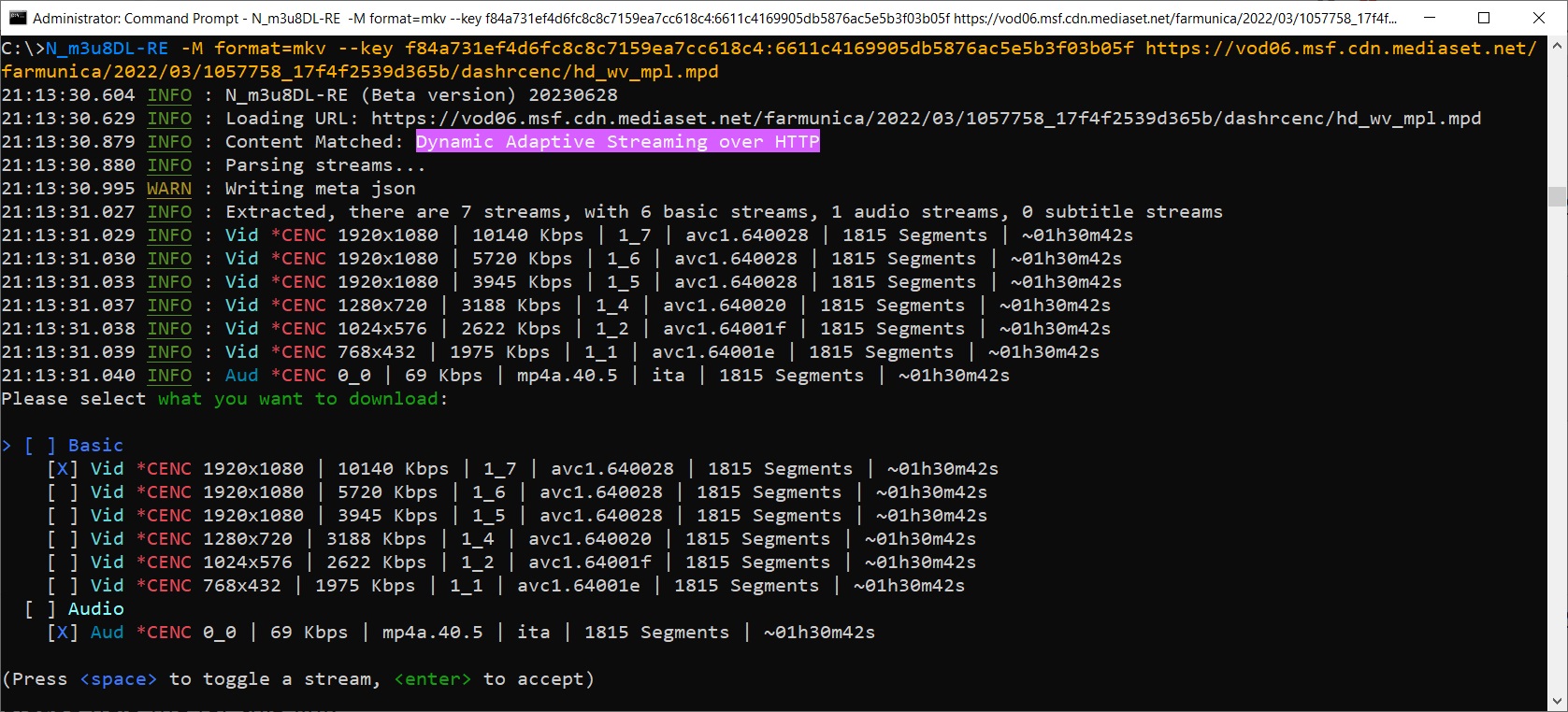The image size is (1568, 712).
Task: Select the Audio group checkbox
Action: point(40,609)
